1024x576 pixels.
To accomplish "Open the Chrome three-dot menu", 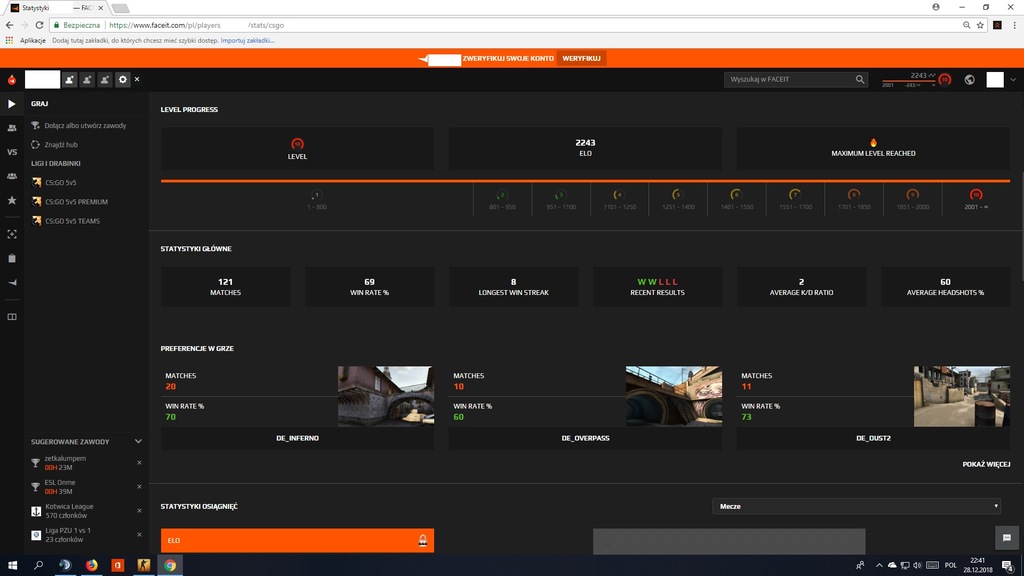I will coord(1014,25).
